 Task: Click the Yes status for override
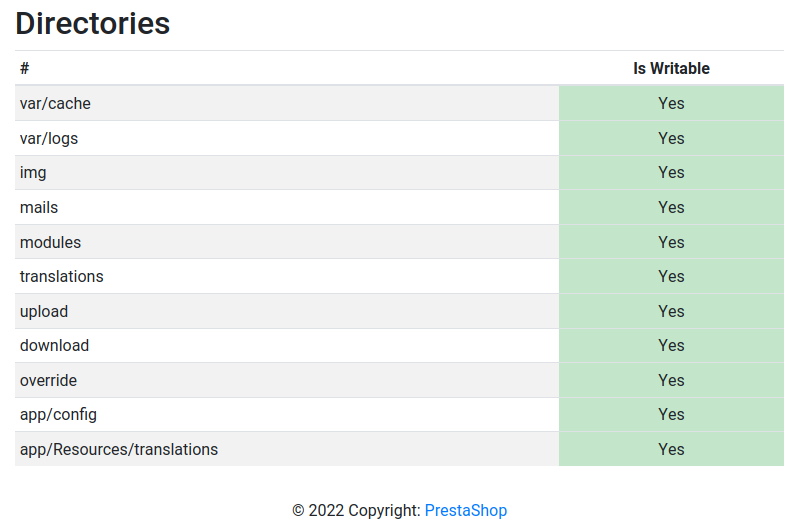tap(671, 380)
